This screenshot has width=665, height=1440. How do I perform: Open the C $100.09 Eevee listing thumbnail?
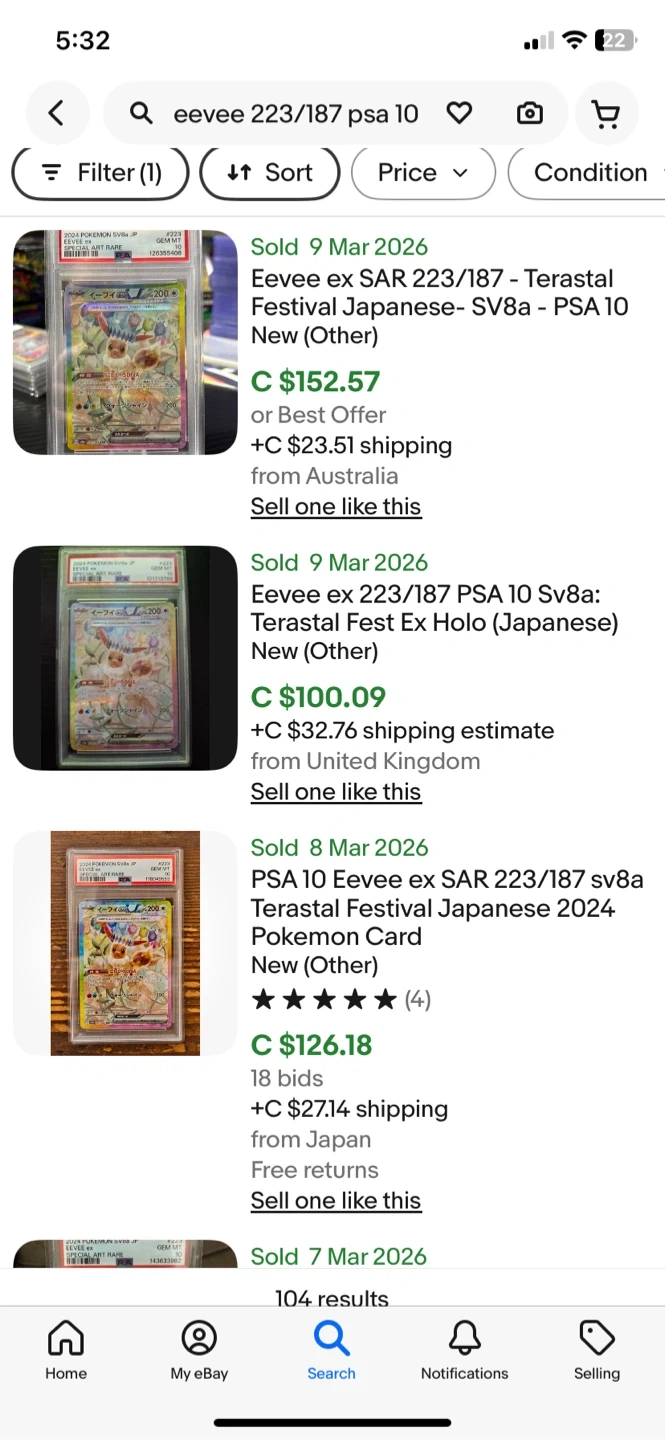[x=125, y=658]
